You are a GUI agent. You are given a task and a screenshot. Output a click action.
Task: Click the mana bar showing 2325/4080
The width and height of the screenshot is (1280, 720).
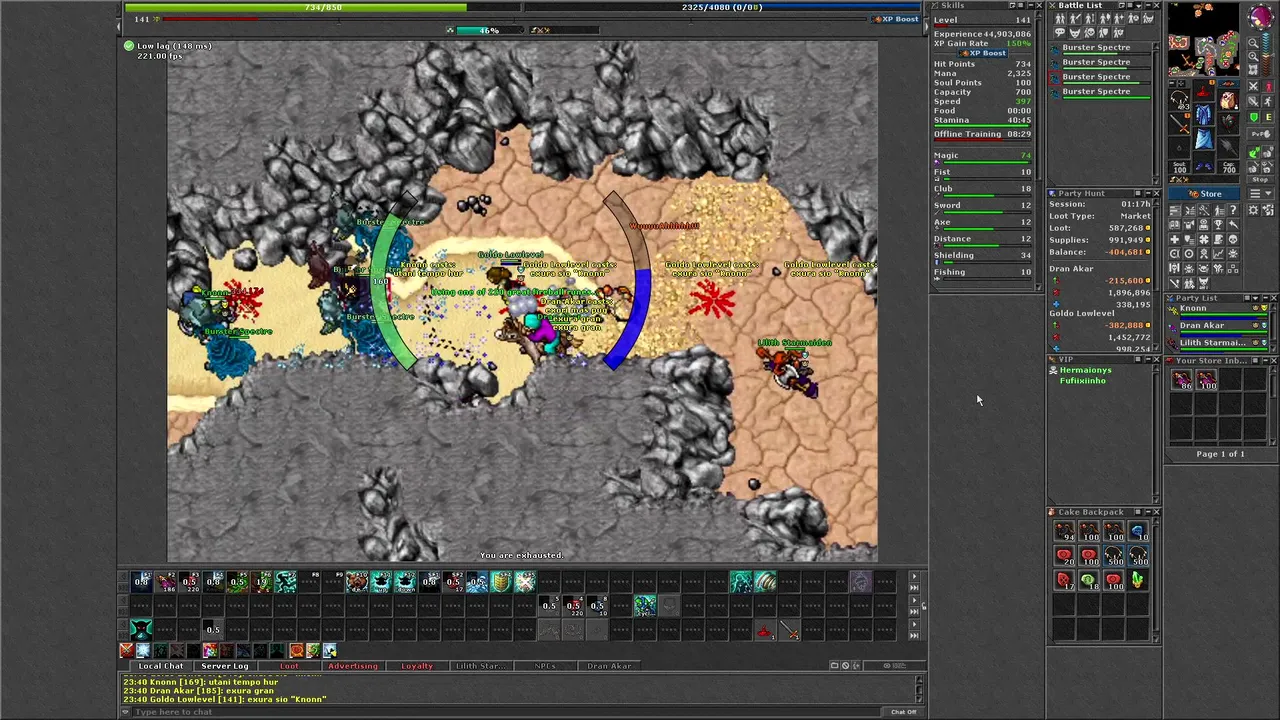722,7
